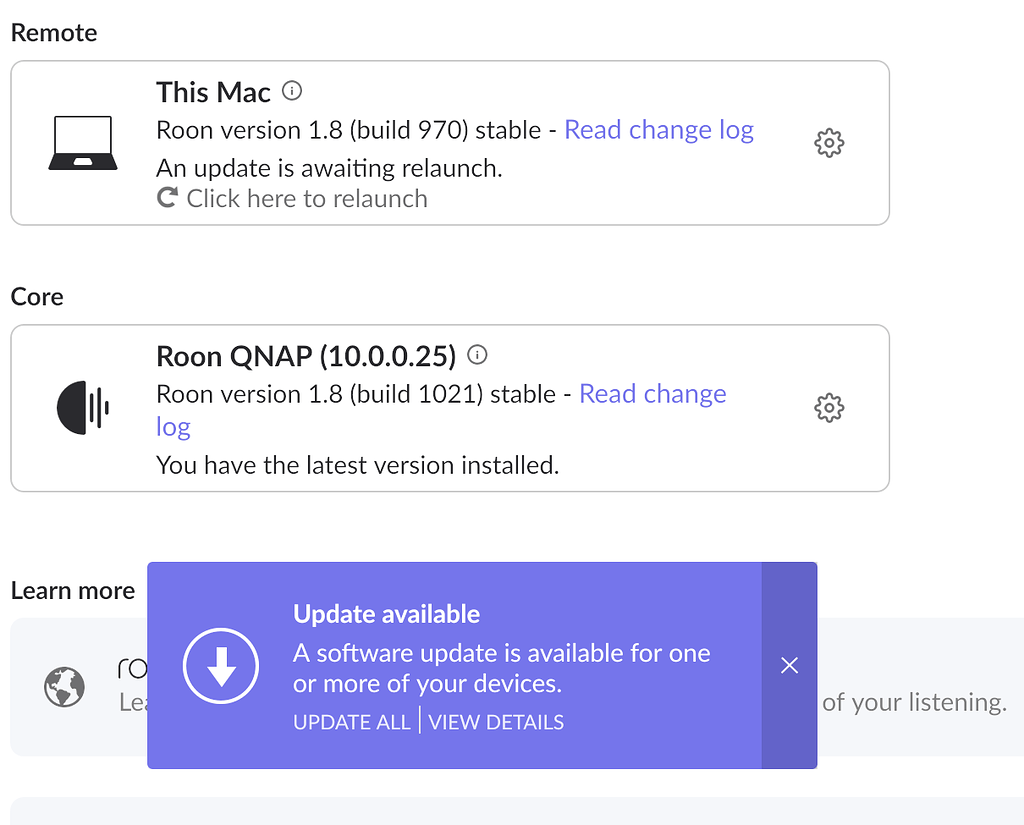This screenshot has height=825, width=1024.
Task: Click the globe icon in Learn more section
Action: click(x=64, y=686)
